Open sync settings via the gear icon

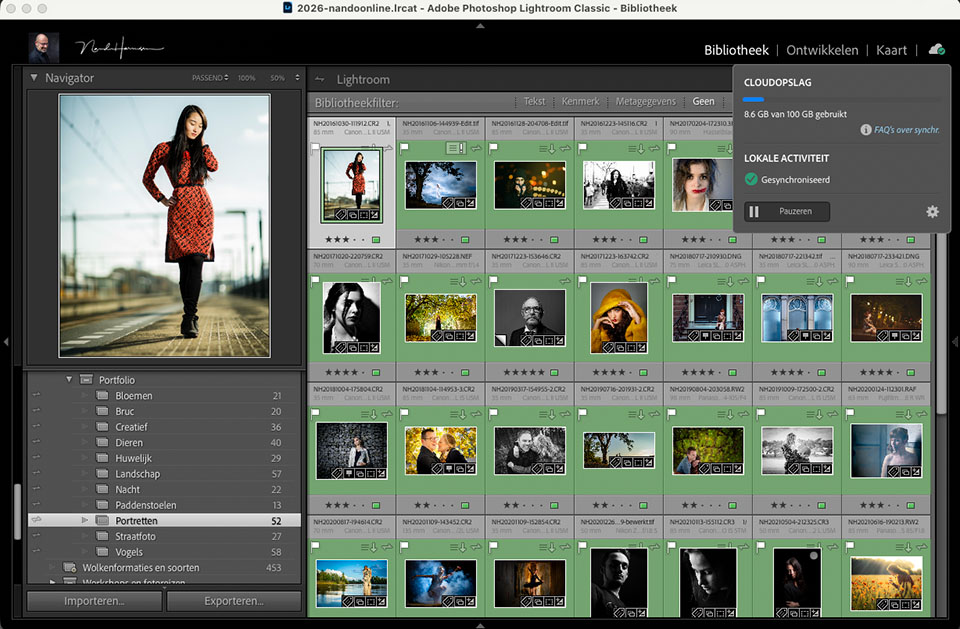[x=932, y=211]
